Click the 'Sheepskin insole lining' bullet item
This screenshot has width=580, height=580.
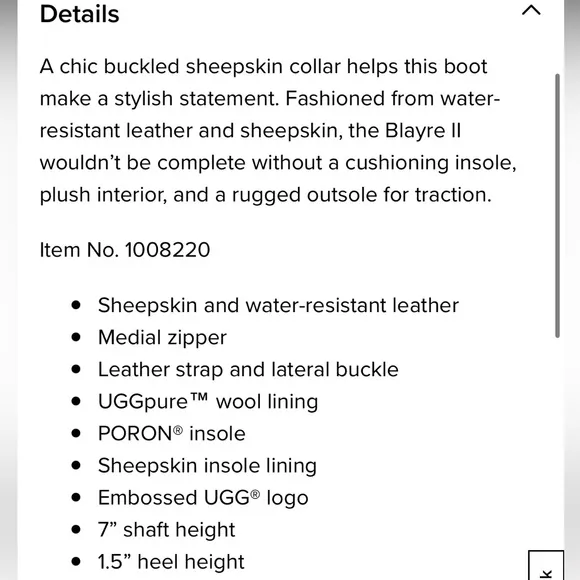coord(207,466)
